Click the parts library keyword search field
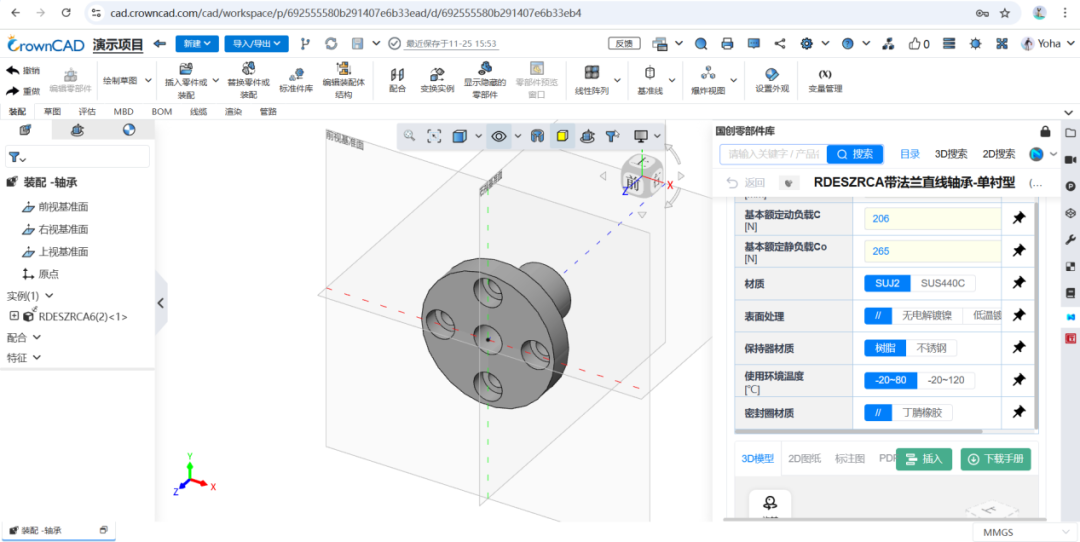Screen dimensions: 1080x542 [x=773, y=154]
